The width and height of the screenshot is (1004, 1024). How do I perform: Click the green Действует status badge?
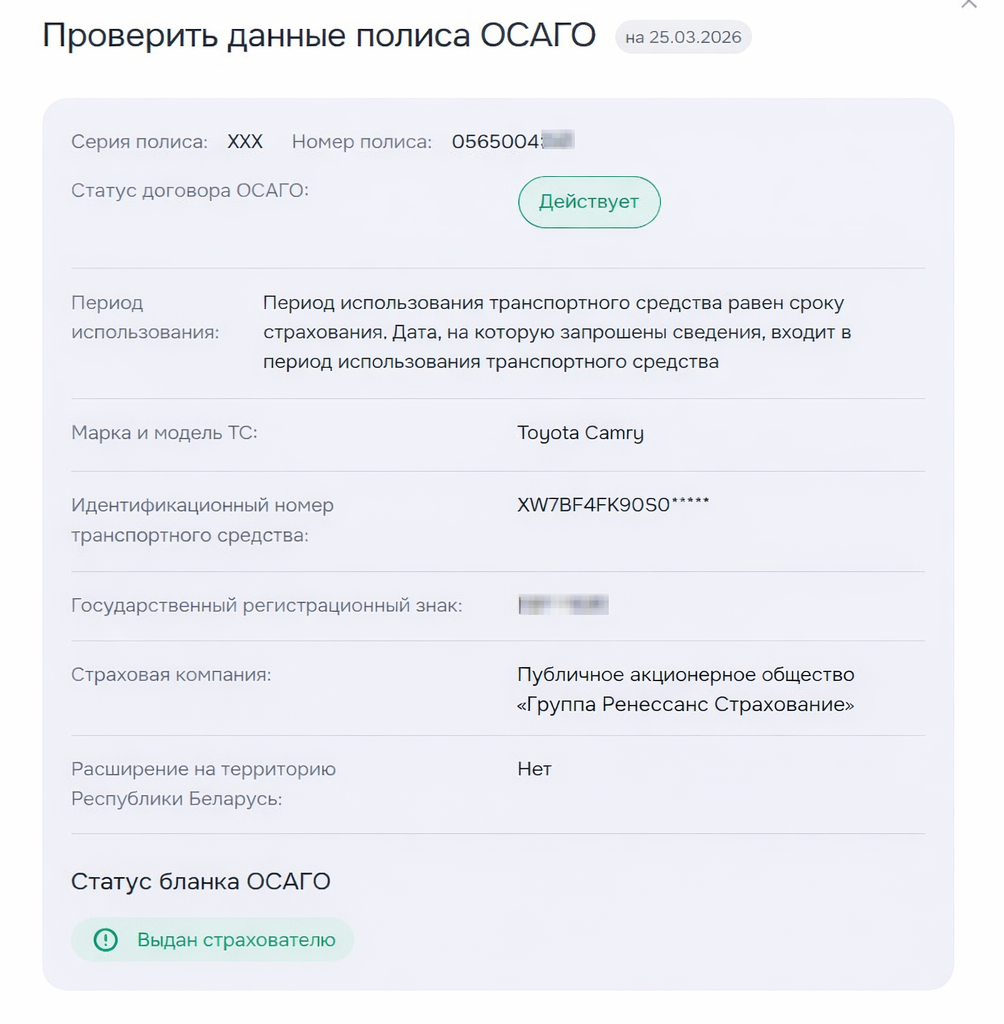[x=588, y=201]
